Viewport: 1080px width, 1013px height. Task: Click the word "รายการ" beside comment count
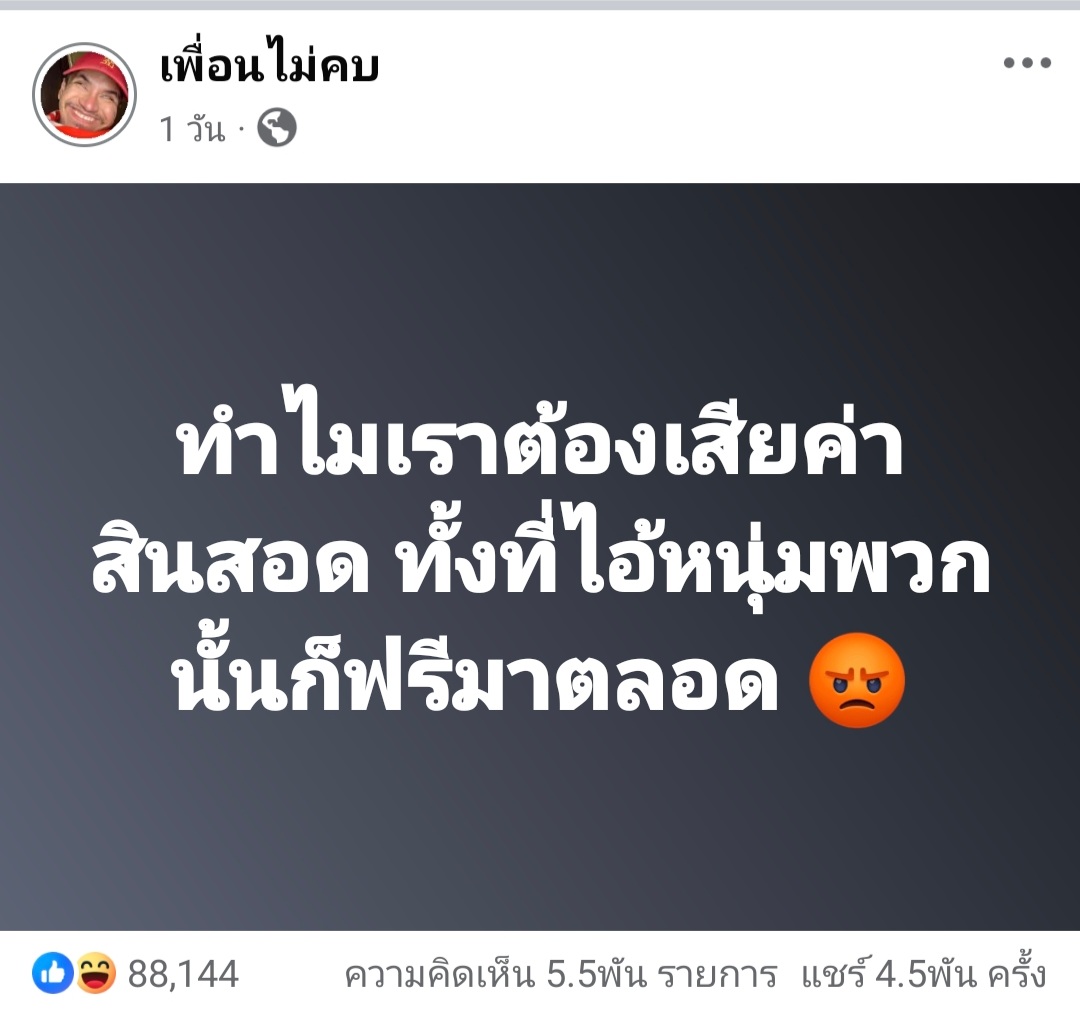coord(717,976)
